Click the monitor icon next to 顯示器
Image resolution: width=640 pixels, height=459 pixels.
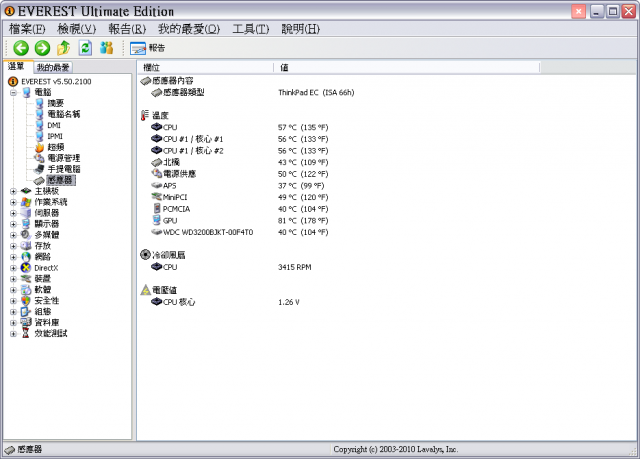pyautogui.click(x=26, y=224)
